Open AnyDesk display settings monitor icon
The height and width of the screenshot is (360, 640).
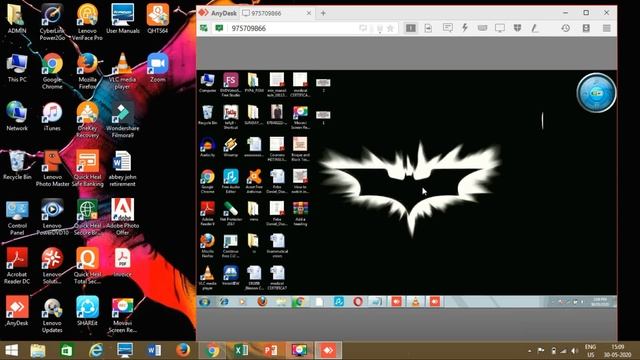(x=500, y=28)
